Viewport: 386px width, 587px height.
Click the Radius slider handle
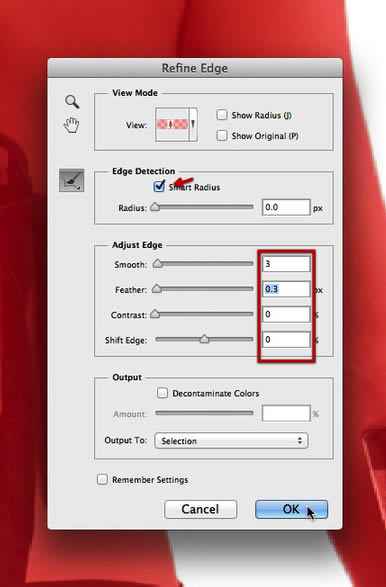pyautogui.click(x=155, y=207)
